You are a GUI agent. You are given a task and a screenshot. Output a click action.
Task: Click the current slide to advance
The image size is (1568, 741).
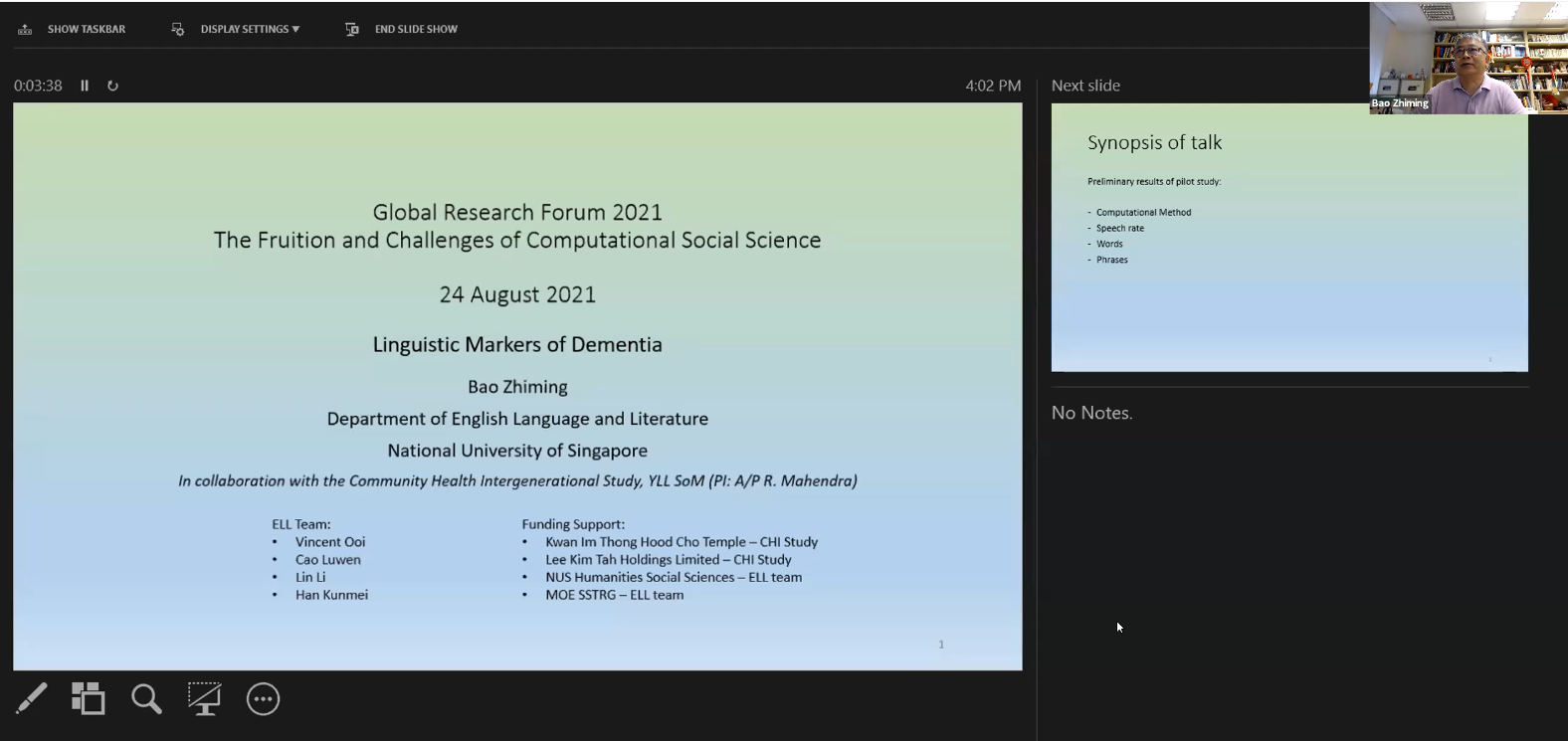coord(517,387)
